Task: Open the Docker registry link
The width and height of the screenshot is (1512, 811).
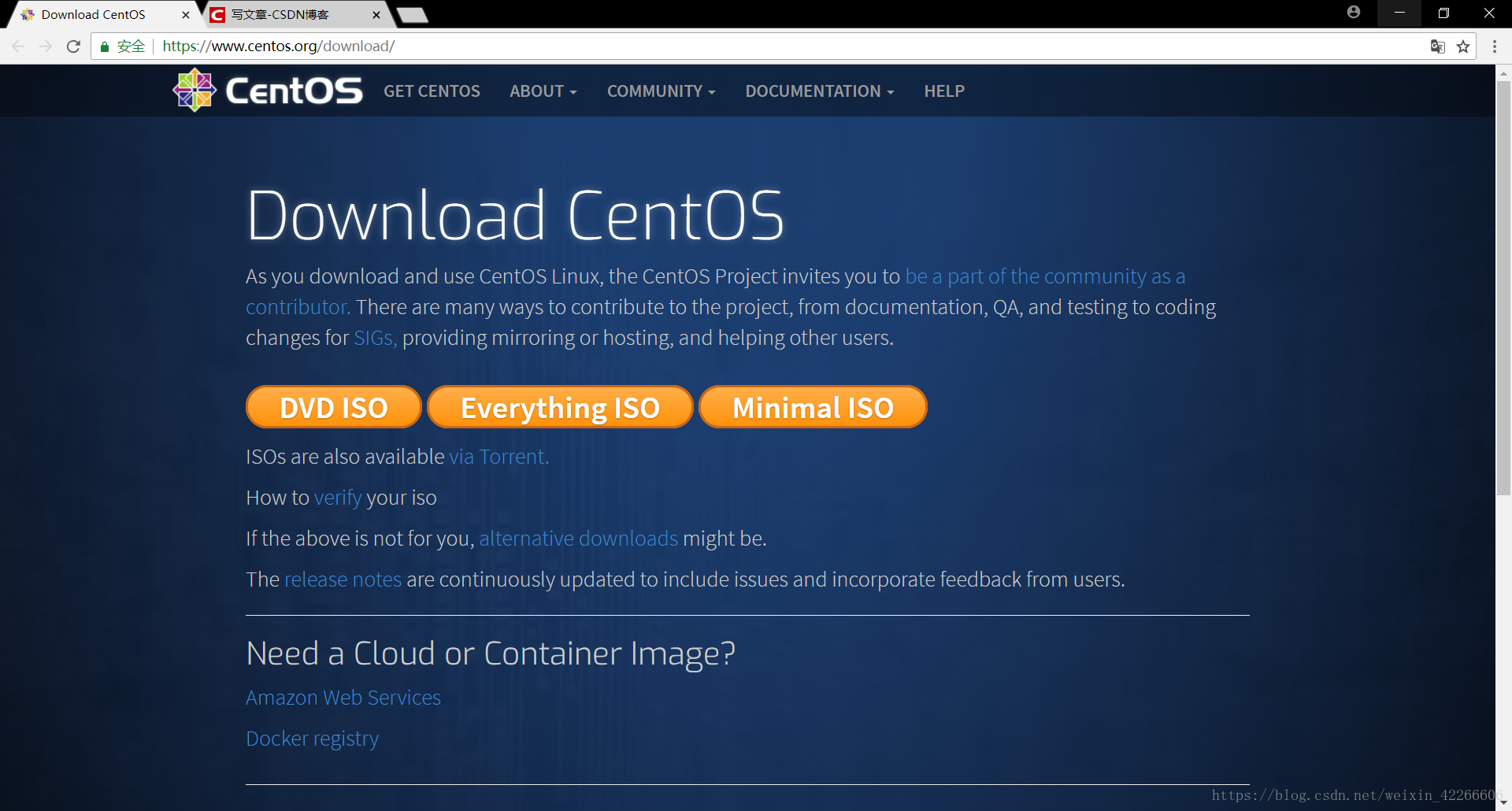Action: [313, 739]
